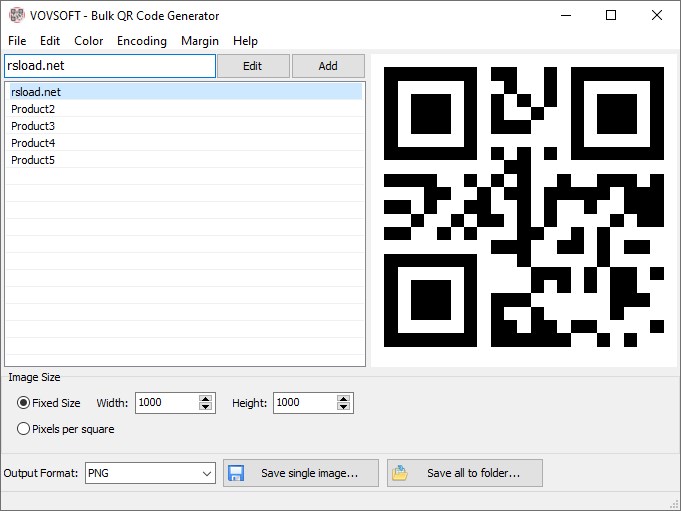This screenshot has width=681, height=511.
Task: Click the Edit button next to the text field
Action: [253, 66]
